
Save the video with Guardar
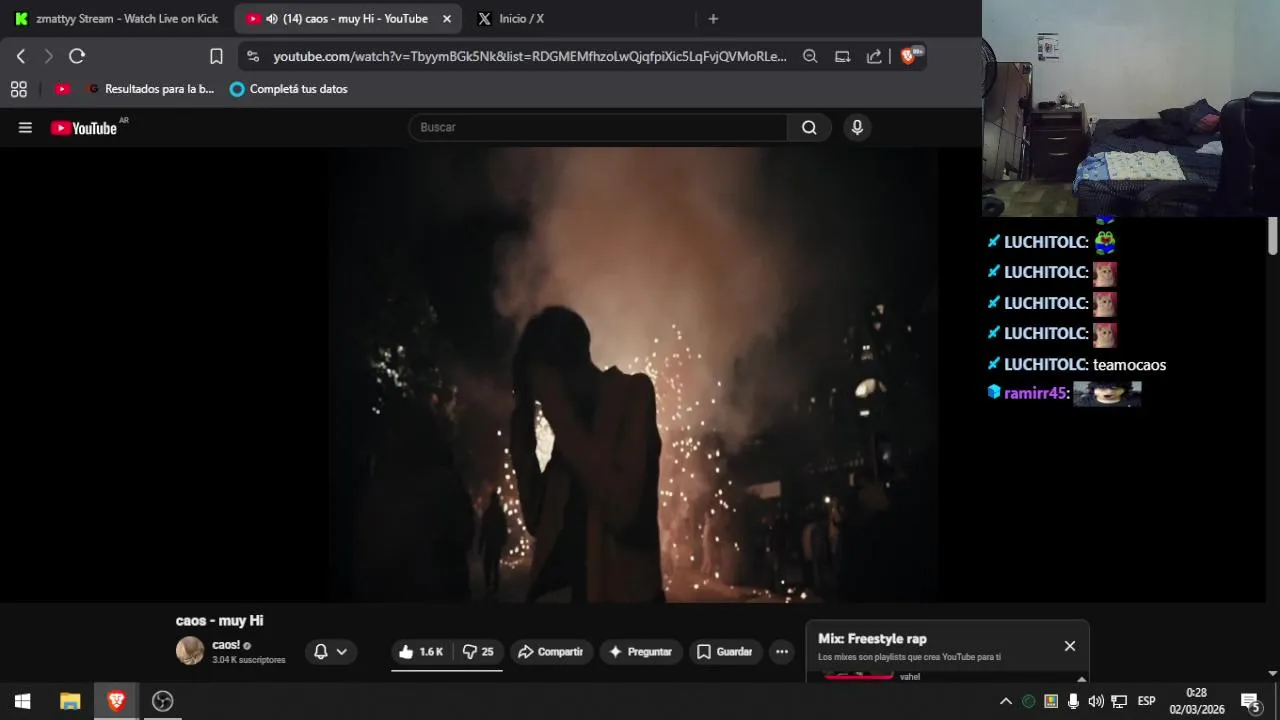tap(724, 652)
